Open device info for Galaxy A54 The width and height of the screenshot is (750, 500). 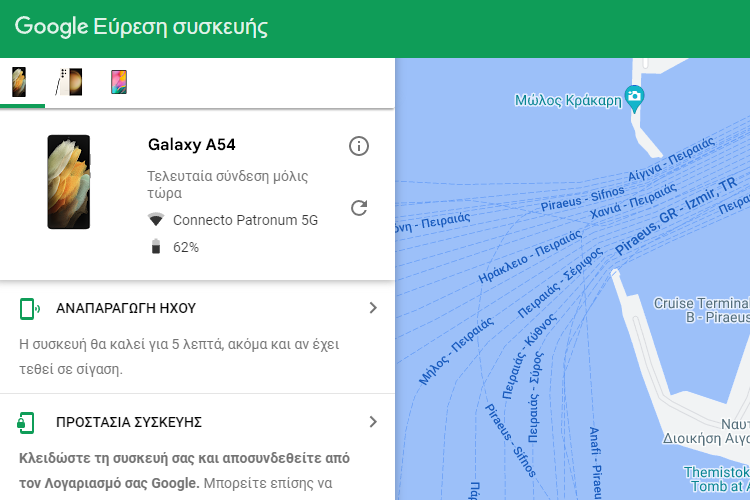(x=359, y=146)
